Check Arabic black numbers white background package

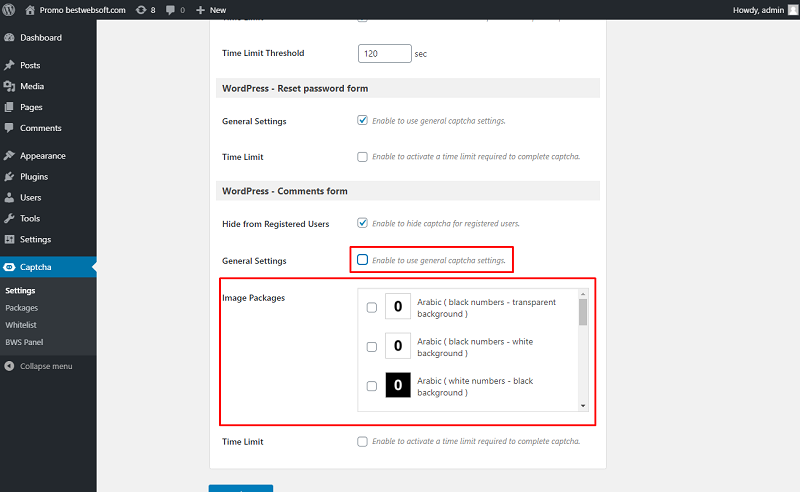(x=372, y=347)
